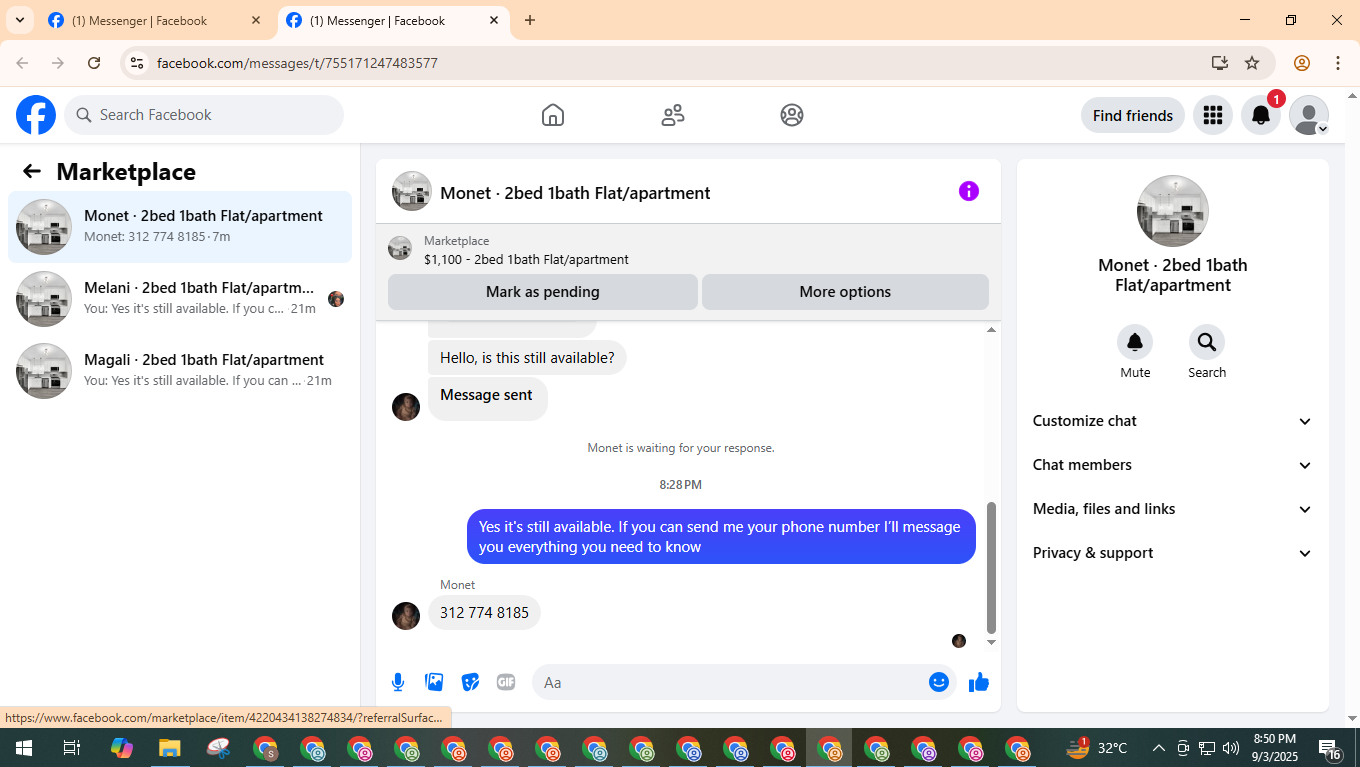1360x767 pixels.
Task: Click More options button
Action: 845,292
